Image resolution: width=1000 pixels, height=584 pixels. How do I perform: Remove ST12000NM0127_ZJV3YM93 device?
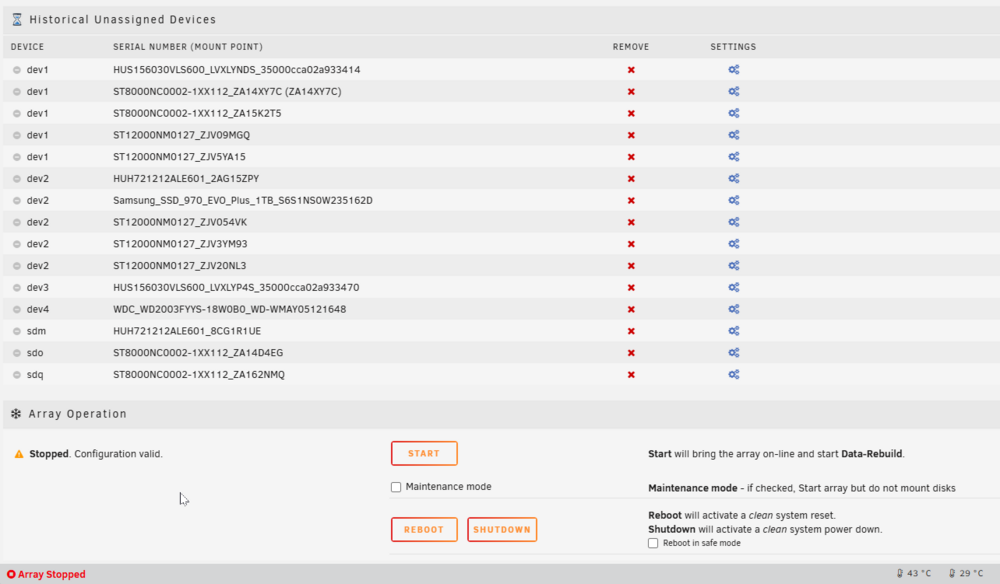coord(631,244)
